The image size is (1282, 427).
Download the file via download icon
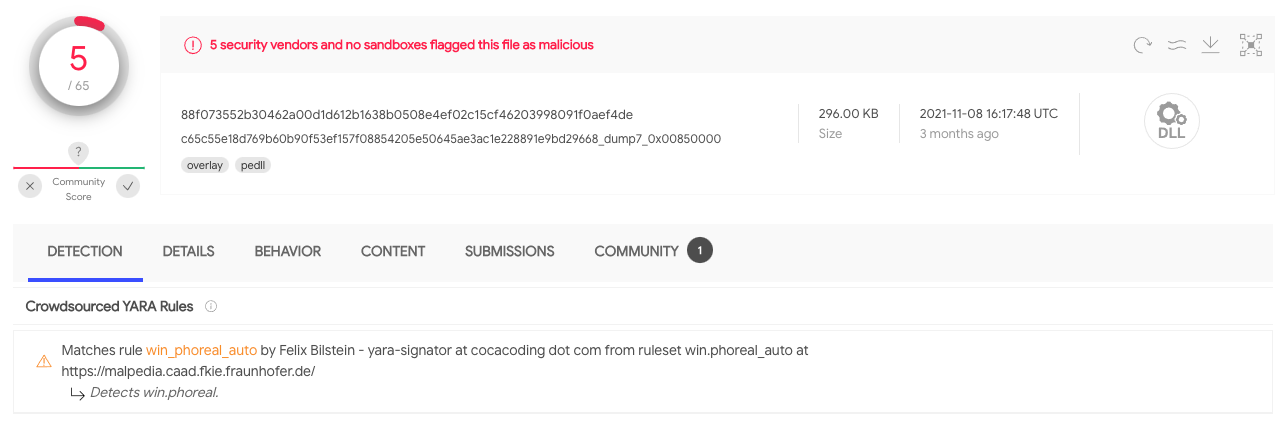pos(1211,44)
